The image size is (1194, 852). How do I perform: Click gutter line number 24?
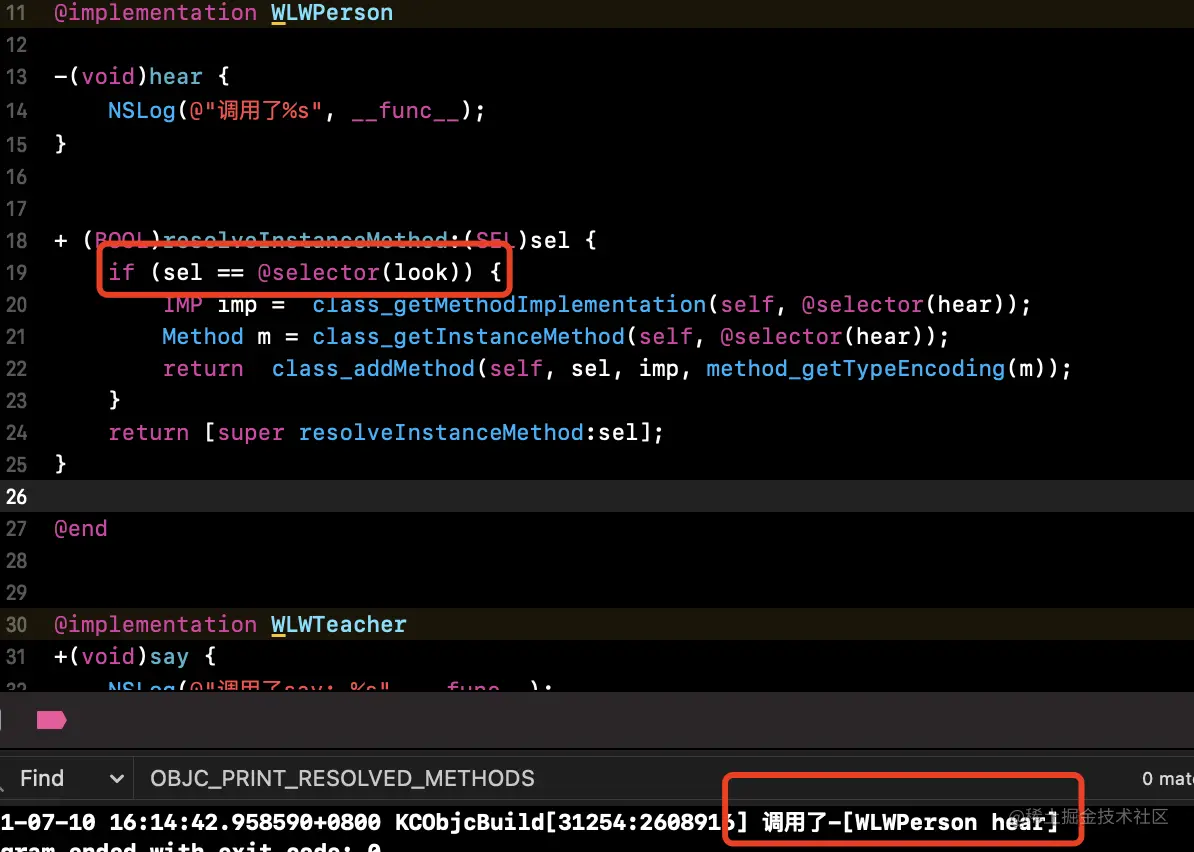(16, 432)
